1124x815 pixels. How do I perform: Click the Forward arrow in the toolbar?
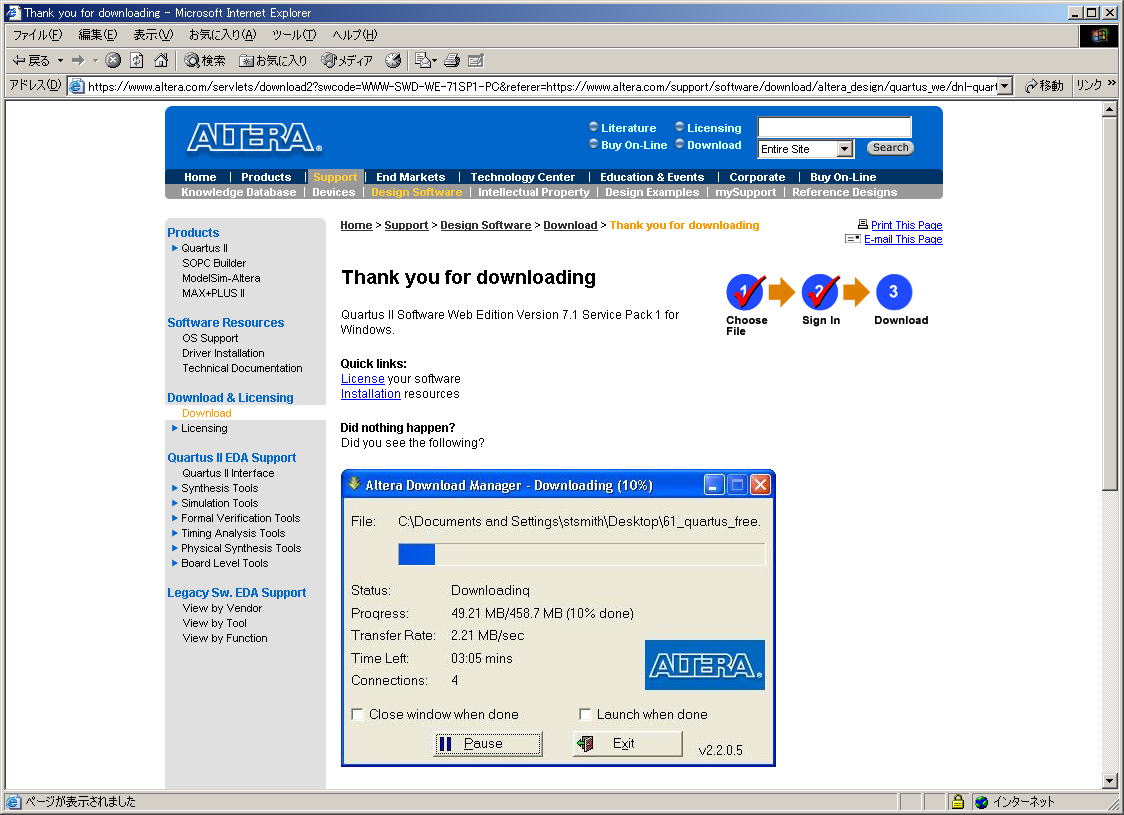click(x=78, y=60)
